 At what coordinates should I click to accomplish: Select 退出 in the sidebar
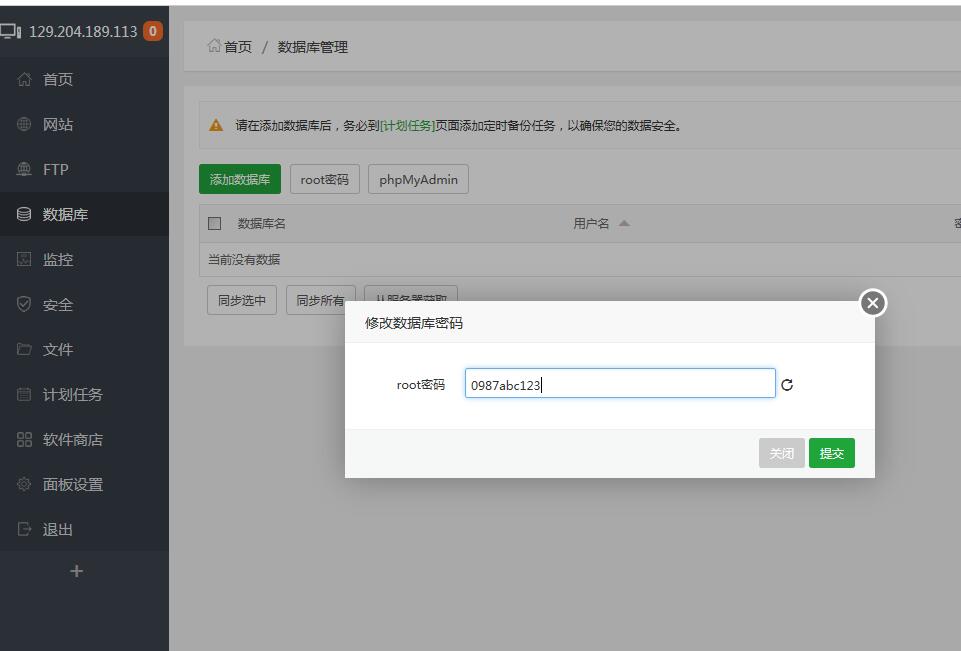(x=58, y=530)
